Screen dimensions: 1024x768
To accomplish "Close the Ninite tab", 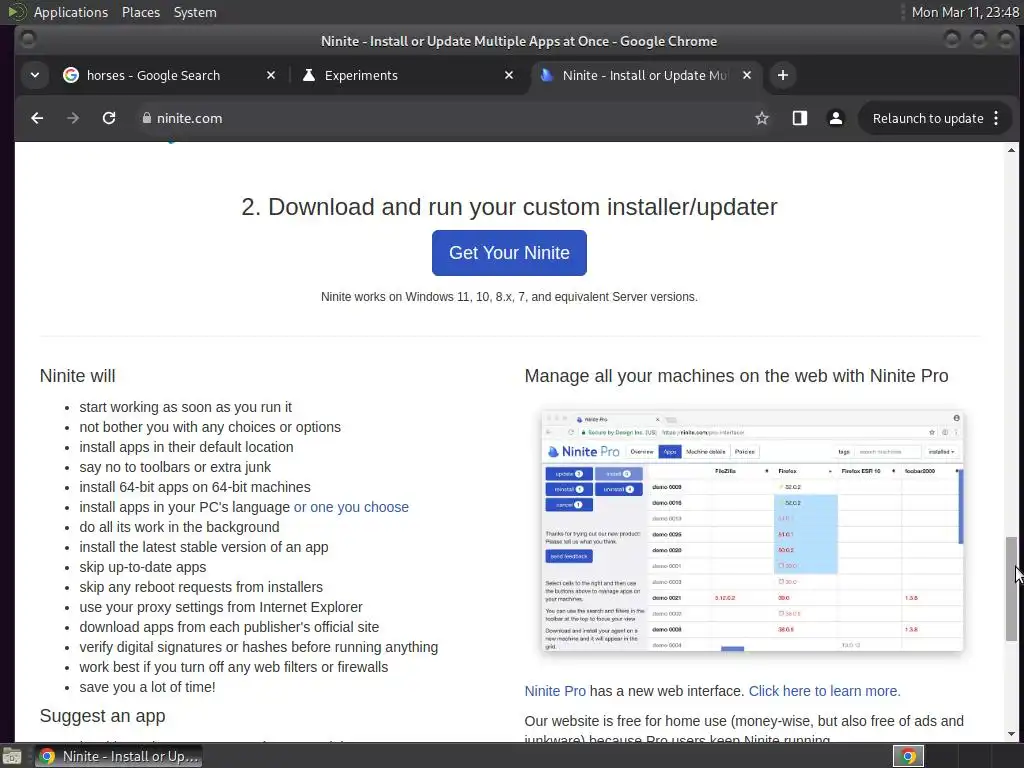I will [x=747, y=75].
